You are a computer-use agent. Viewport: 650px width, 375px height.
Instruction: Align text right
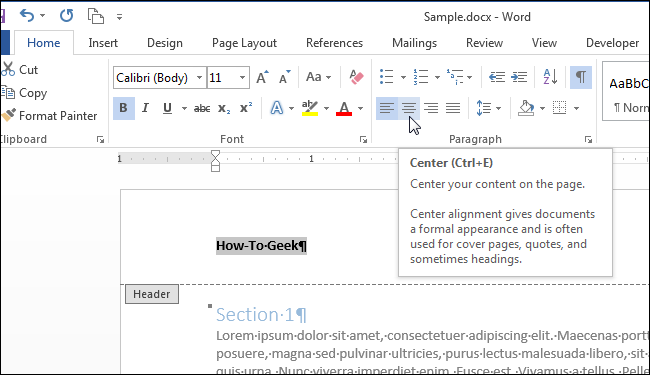pos(431,109)
